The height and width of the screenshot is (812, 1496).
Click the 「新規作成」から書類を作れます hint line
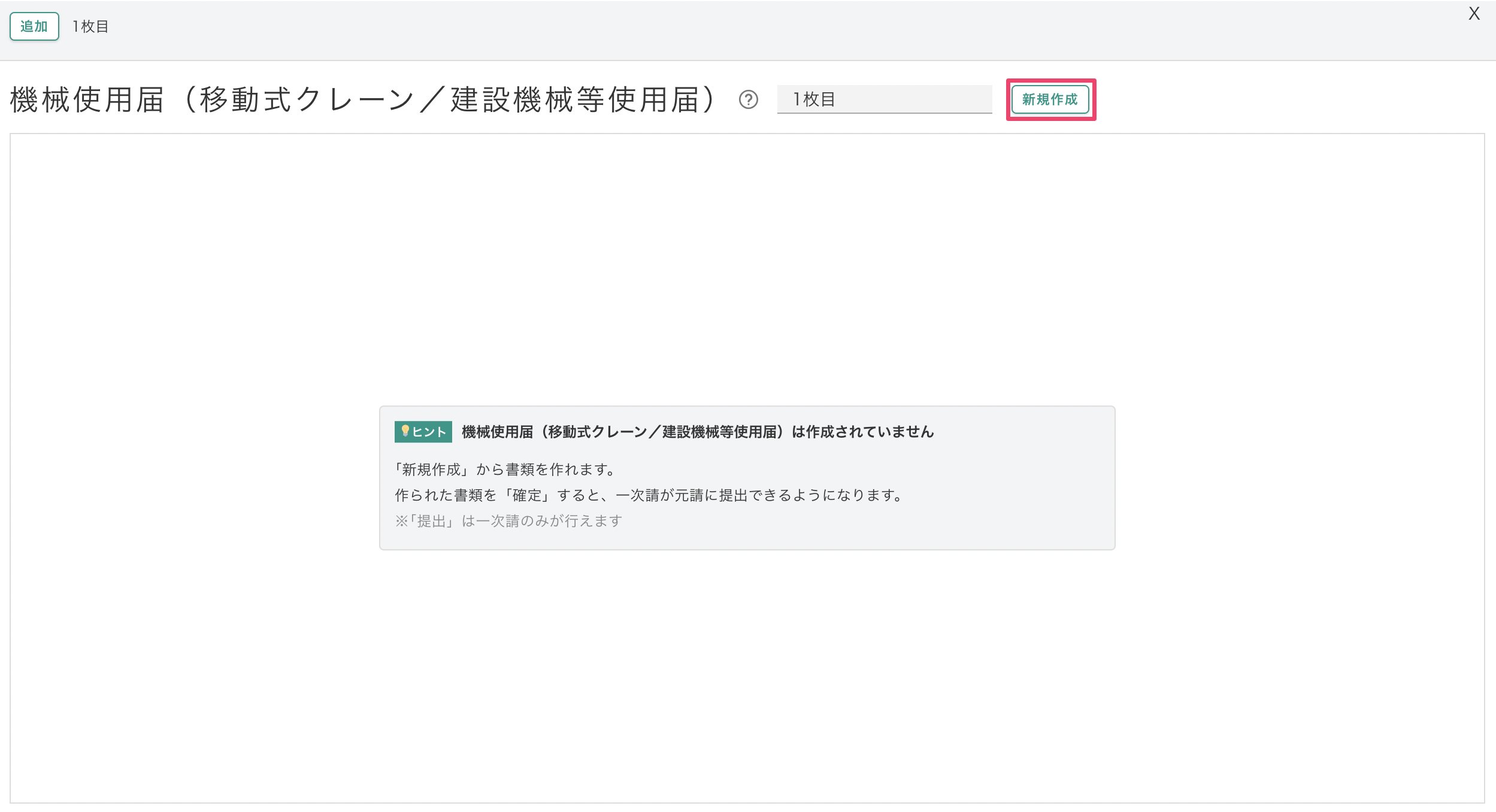[x=506, y=469]
